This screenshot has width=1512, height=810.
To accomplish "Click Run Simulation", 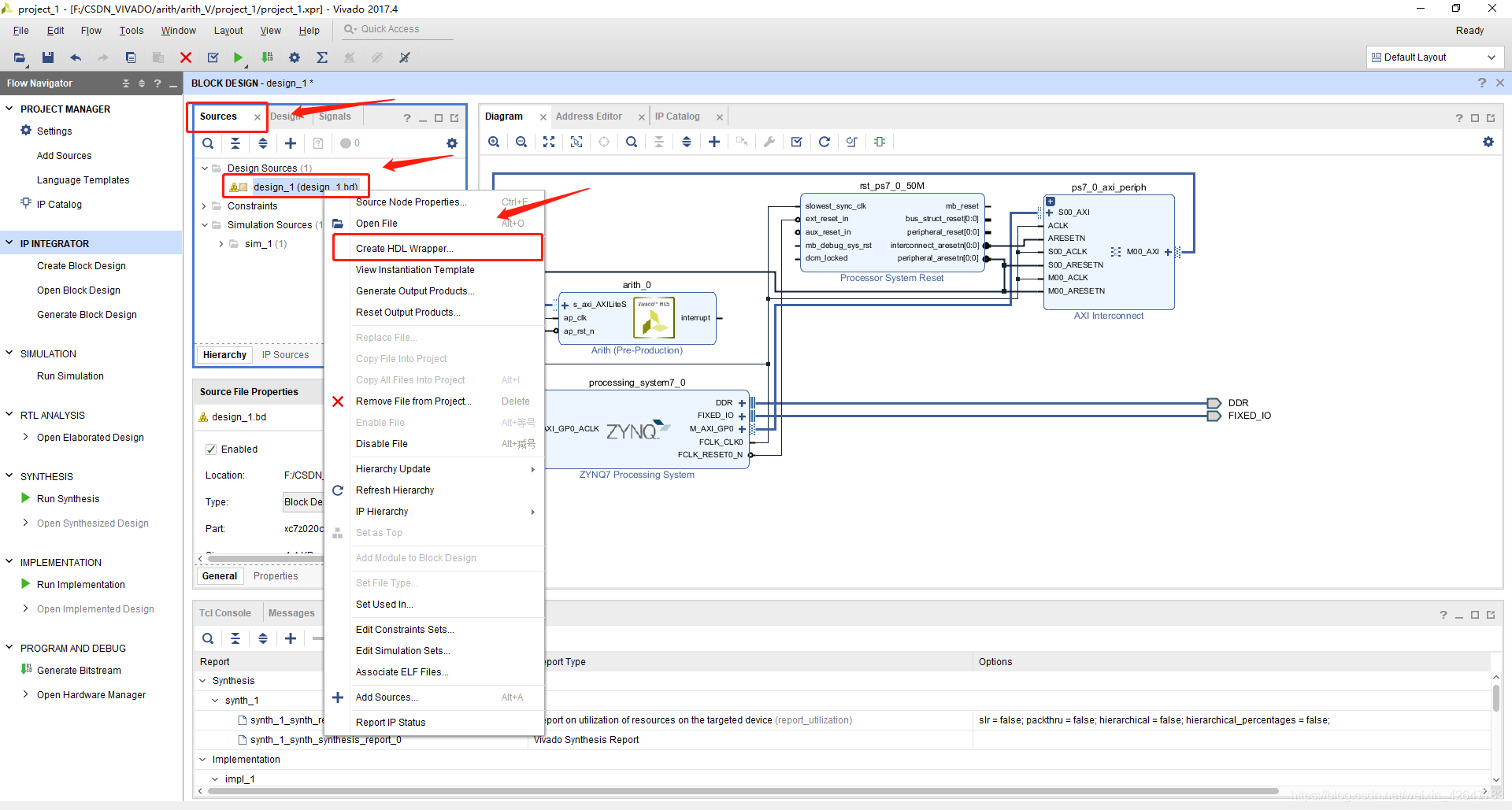I will tap(70, 376).
